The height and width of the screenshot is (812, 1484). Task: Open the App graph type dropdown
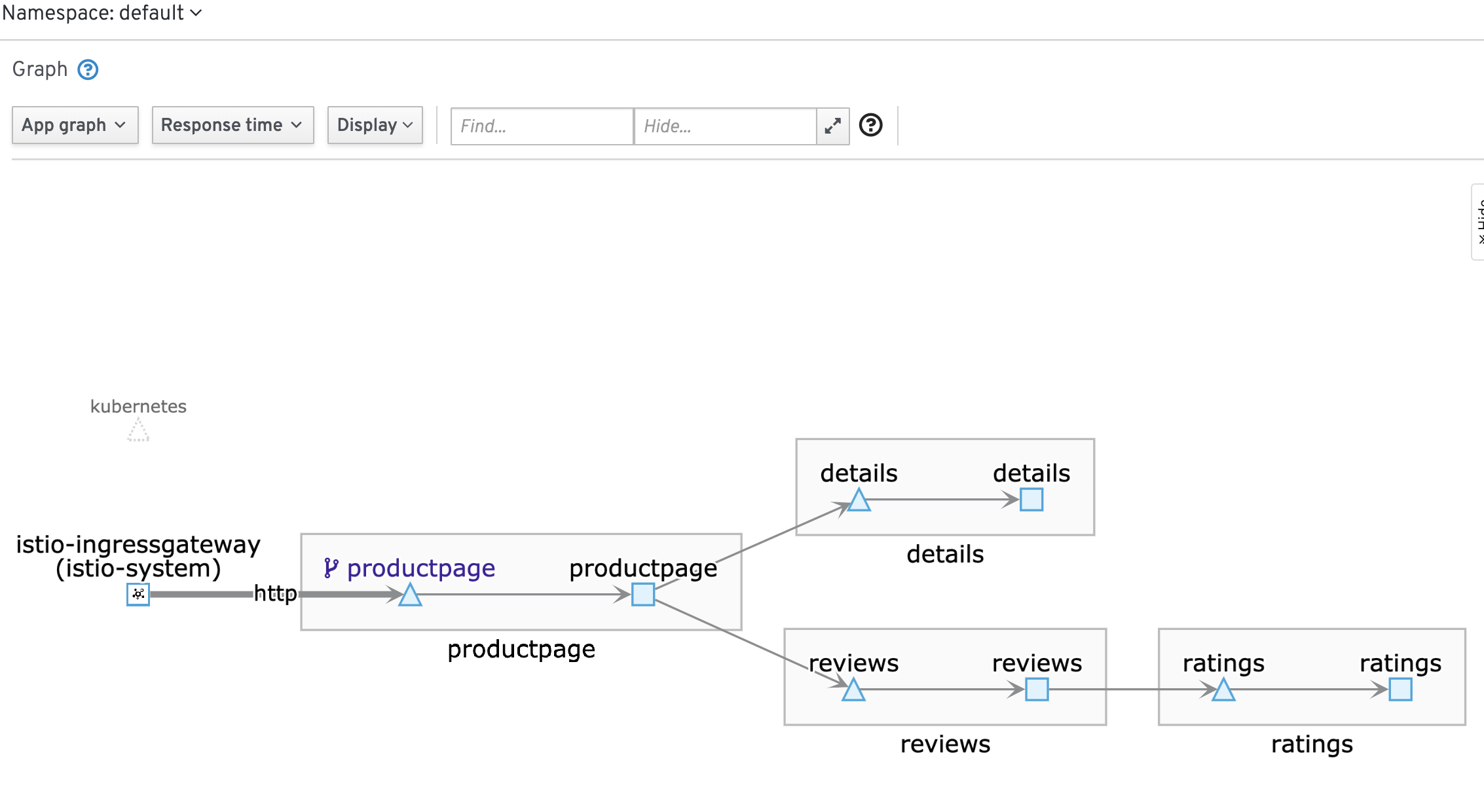pyautogui.click(x=75, y=125)
